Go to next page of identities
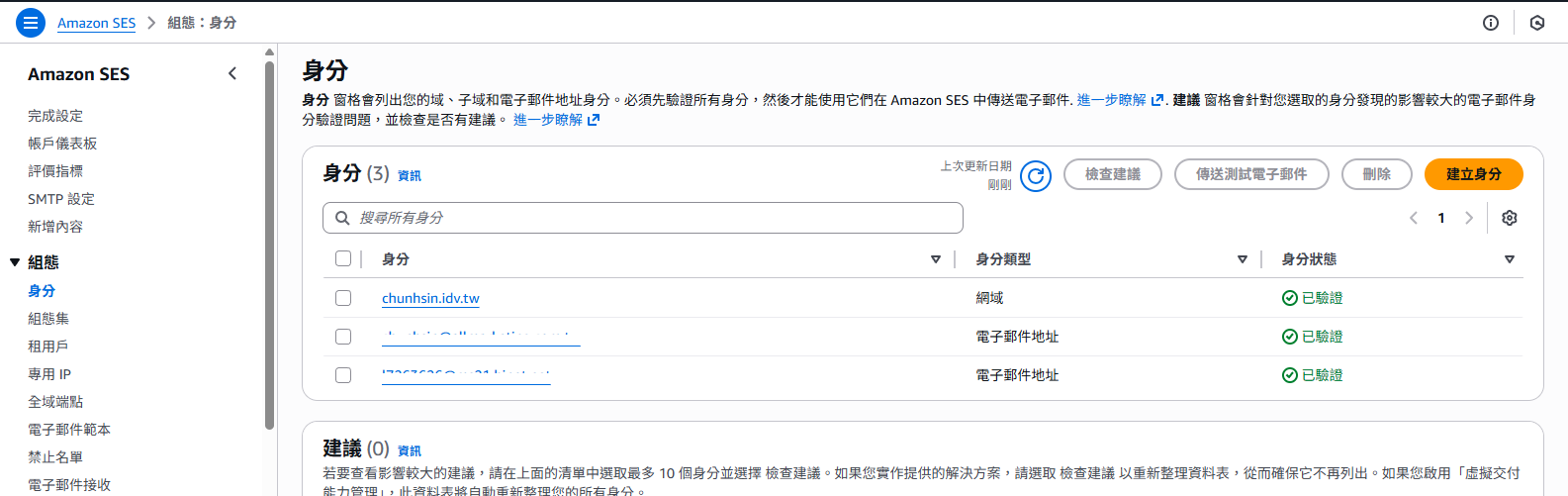1568x496 pixels. [1469, 218]
